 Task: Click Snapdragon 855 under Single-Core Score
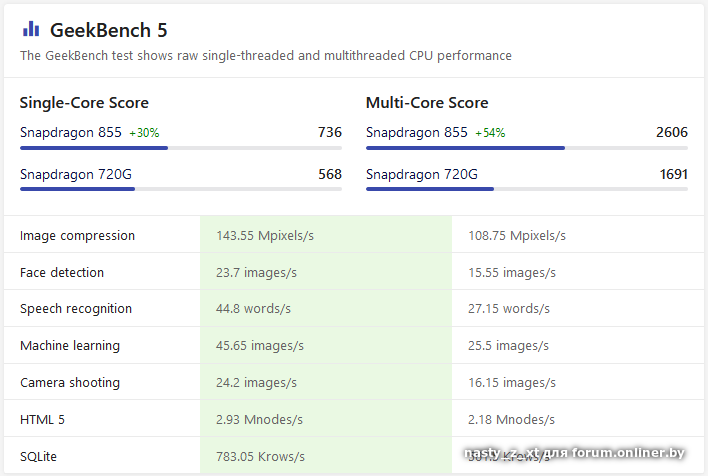tap(71, 132)
